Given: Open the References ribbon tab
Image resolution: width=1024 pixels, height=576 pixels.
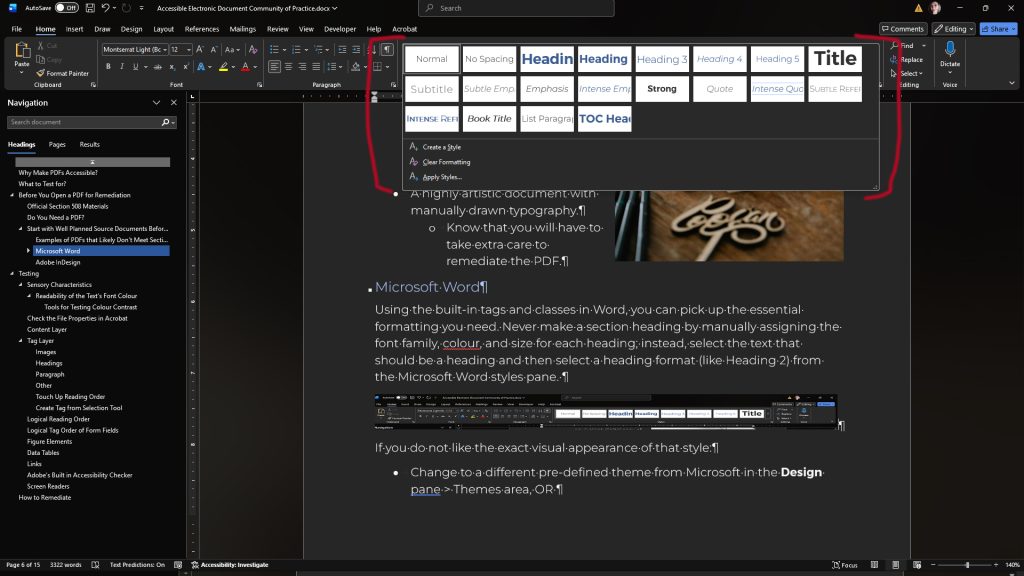Looking at the screenshot, I should (x=202, y=29).
